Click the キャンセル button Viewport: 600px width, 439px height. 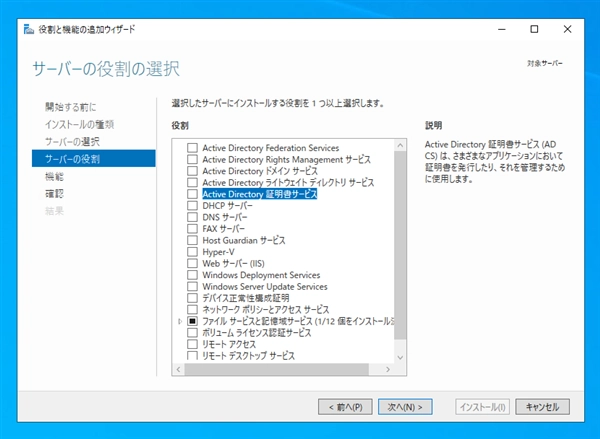click(x=542, y=407)
